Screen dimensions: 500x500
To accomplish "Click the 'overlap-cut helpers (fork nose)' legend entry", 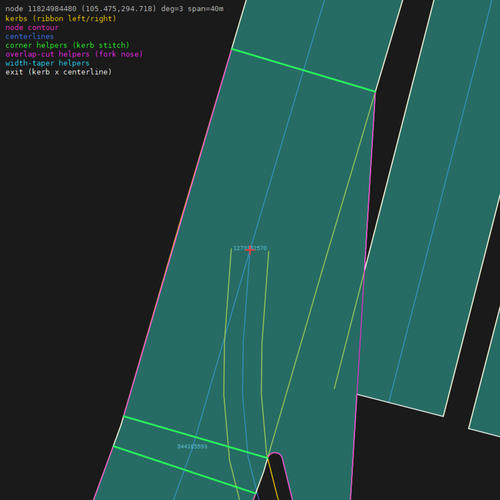I will [74, 54].
